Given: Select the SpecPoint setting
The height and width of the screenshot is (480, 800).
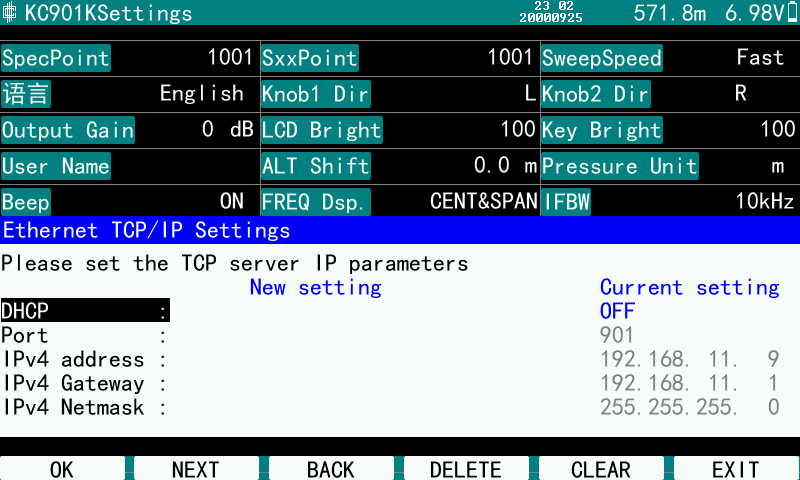Looking at the screenshot, I should pyautogui.click(x=56, y=58).
